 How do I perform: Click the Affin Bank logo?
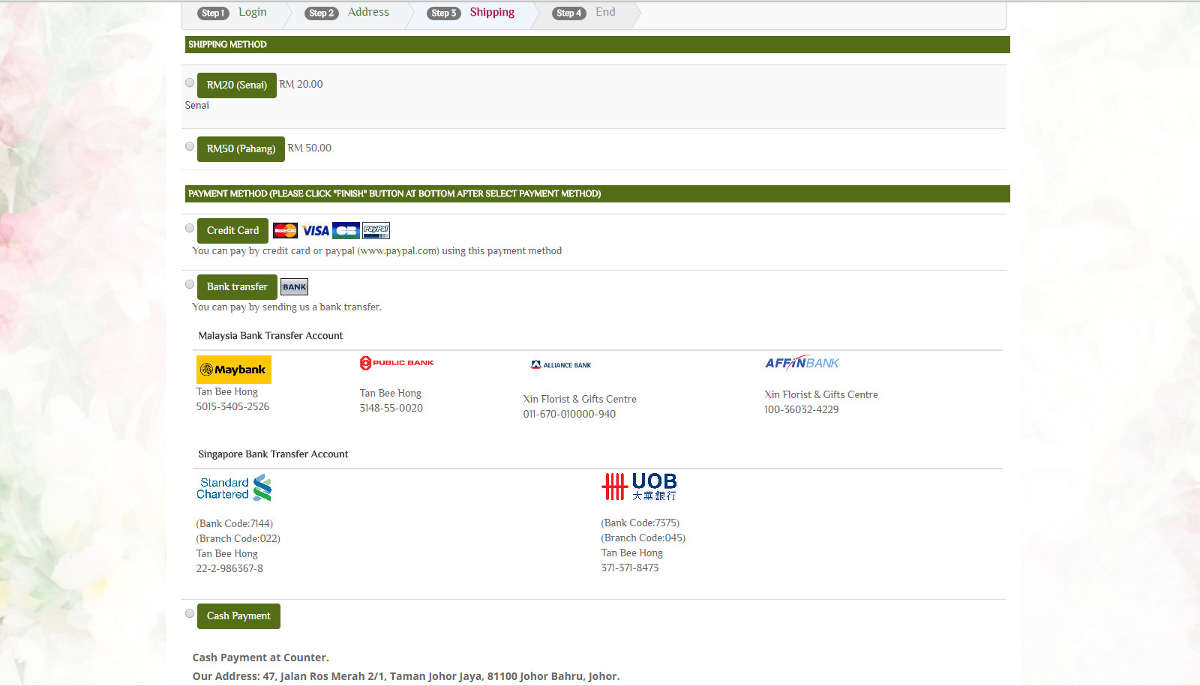click(x=802, y=363)
